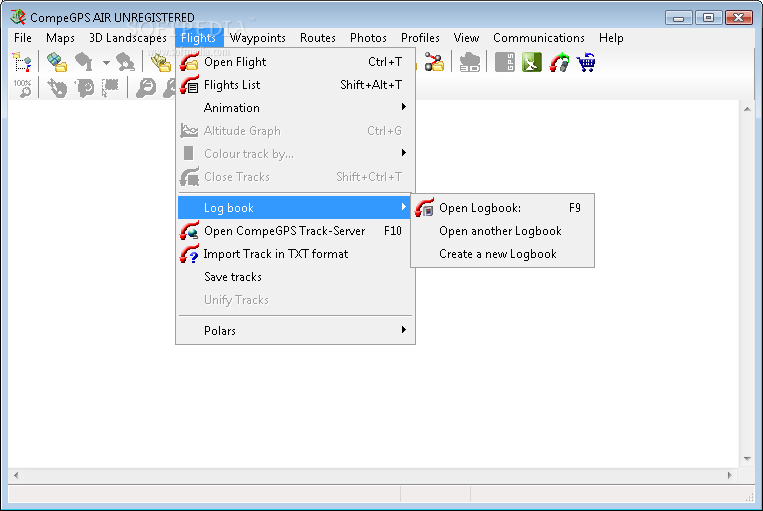Click the Open Flight menu icon
Screen dimensions: 763x511
click(189, 62)
